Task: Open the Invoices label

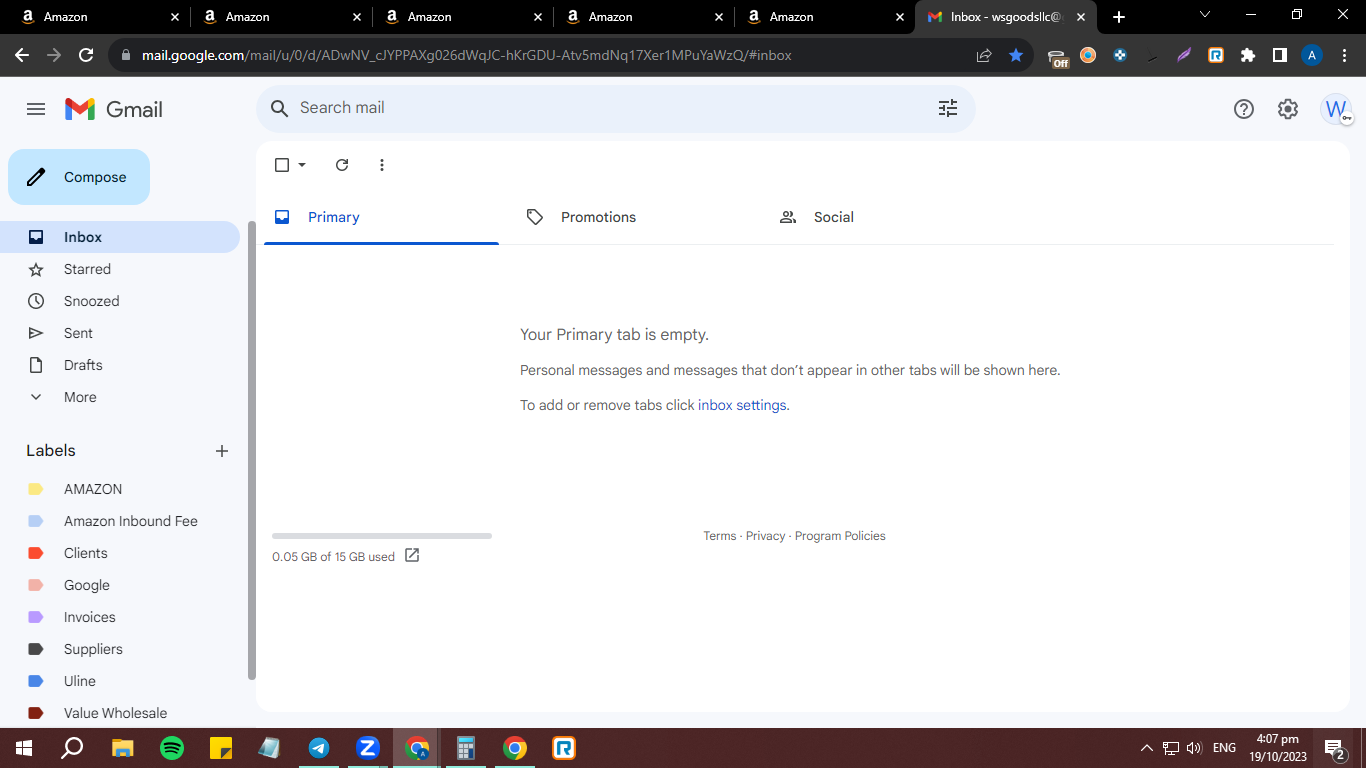Action: point(120,617)
